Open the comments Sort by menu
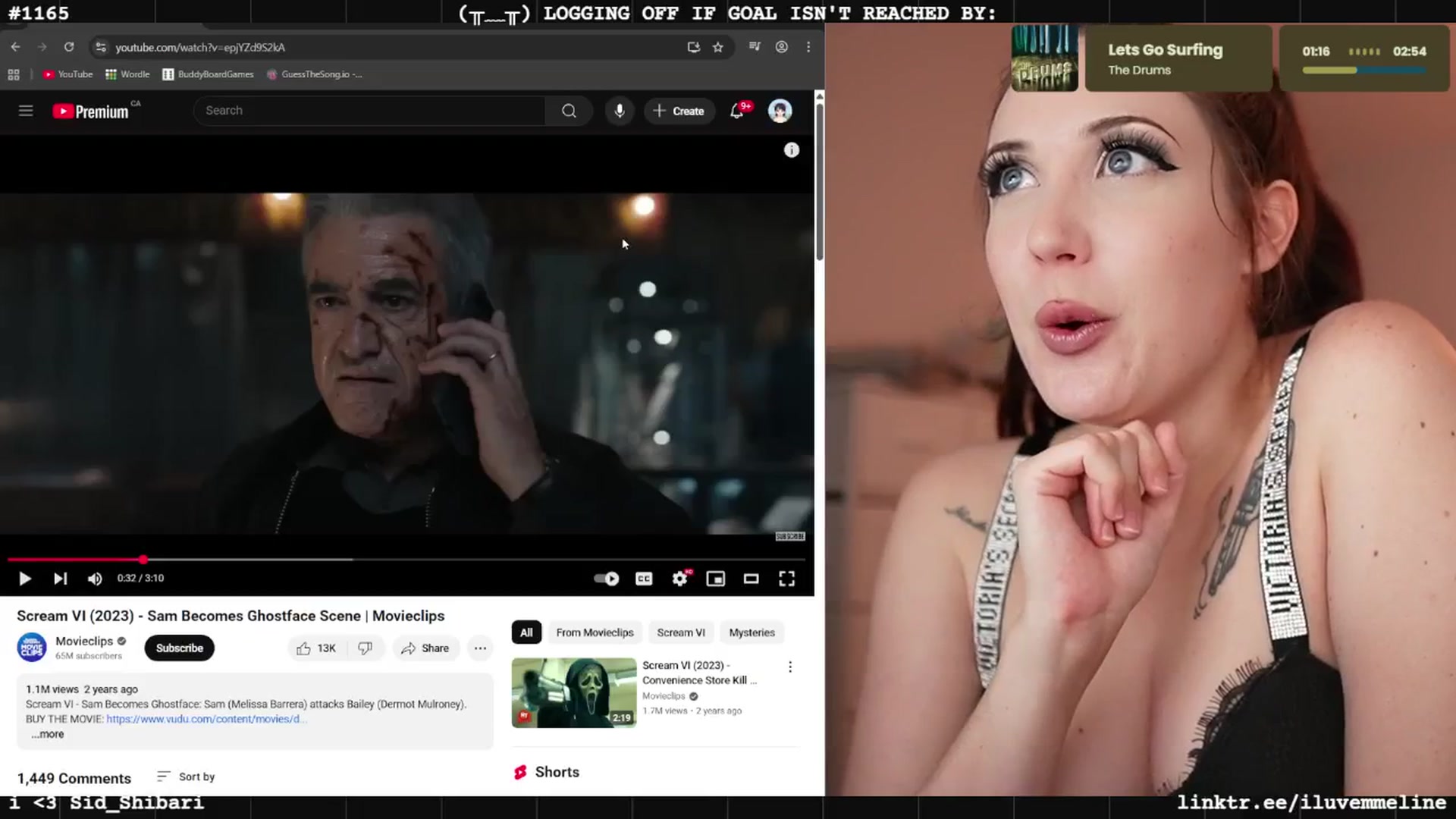 coord(186,777)
